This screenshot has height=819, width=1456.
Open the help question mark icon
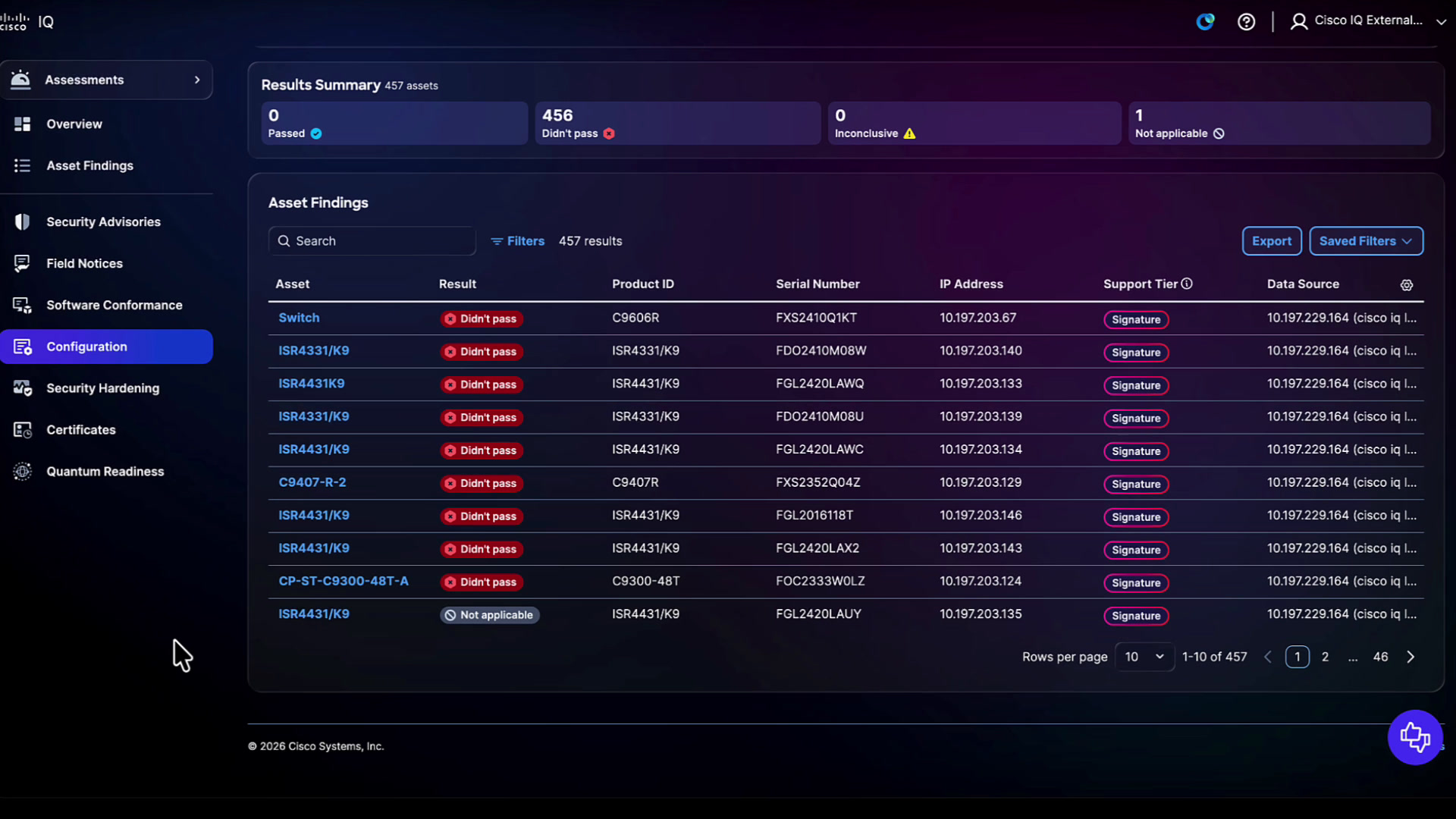(x=1246, y=22)
